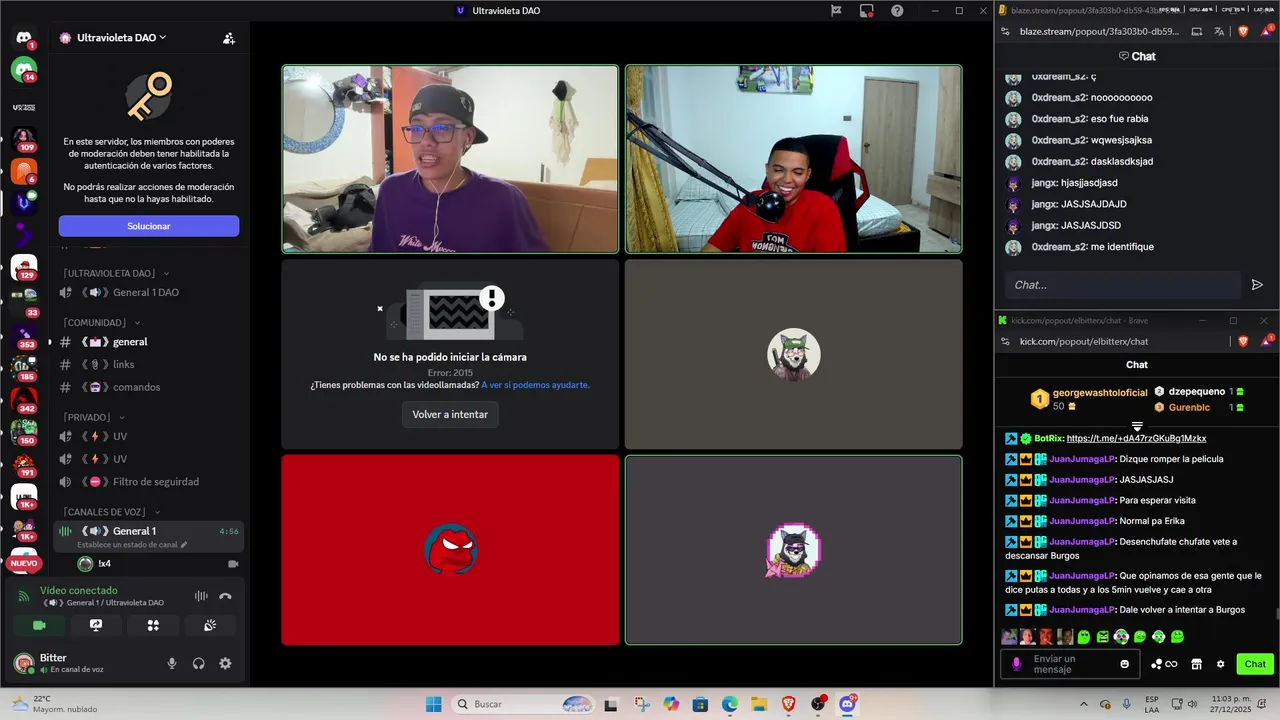Open OBS Studio from taskbar
This screenshot has width=1280, height=720.
[x=818, y=704]
